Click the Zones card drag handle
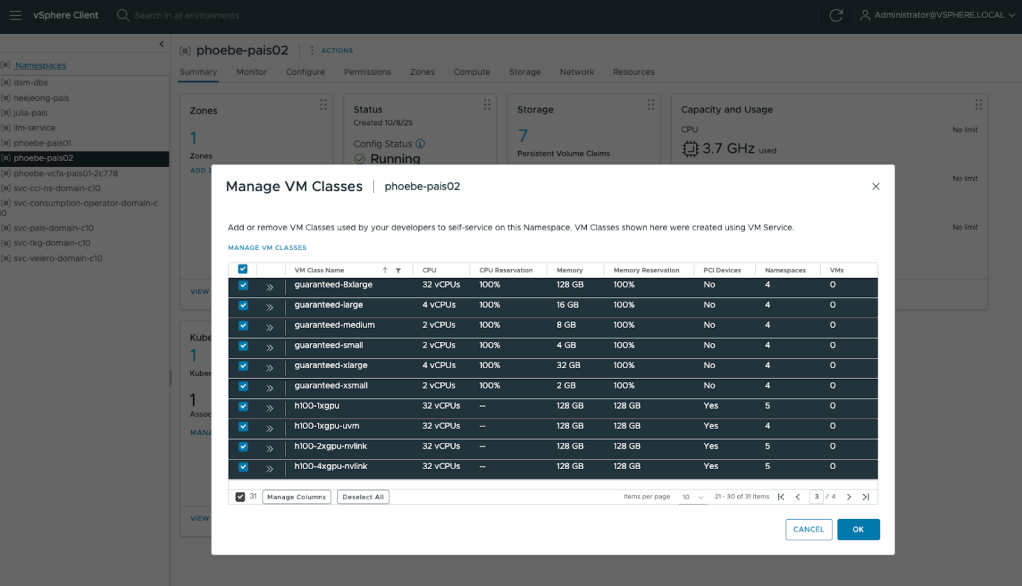The image size is (1022, 586). click(x=323, y=104)
